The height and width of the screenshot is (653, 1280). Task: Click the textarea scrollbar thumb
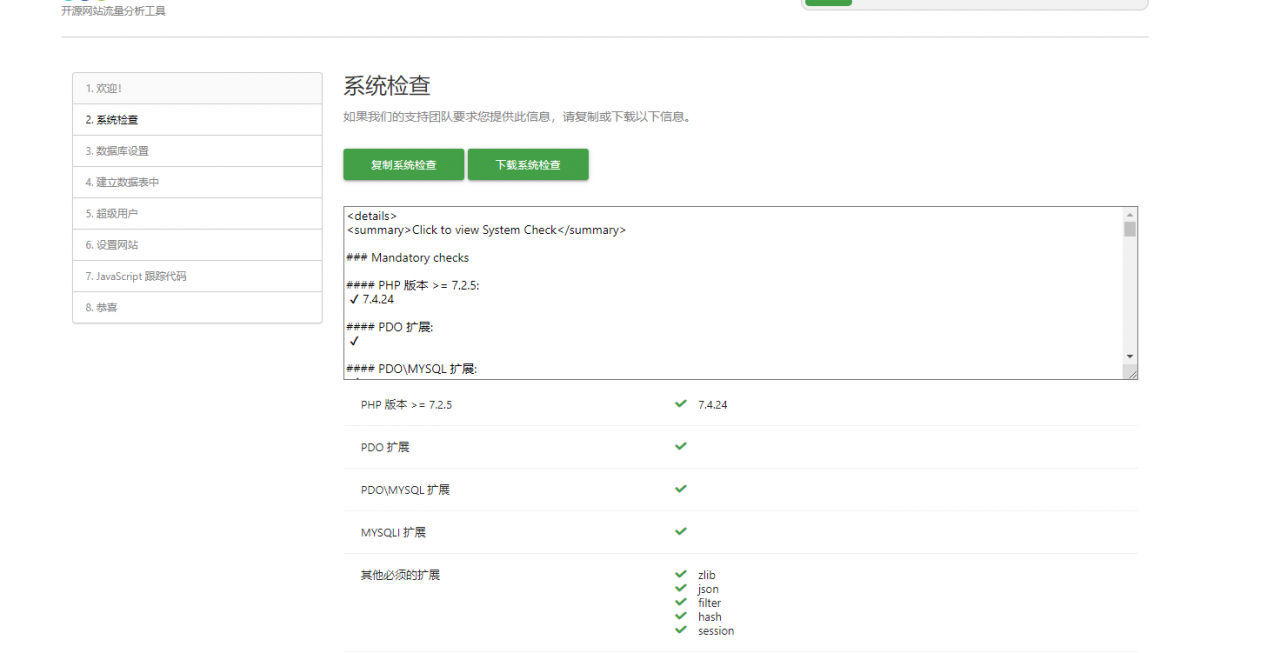coord(1130,229)
